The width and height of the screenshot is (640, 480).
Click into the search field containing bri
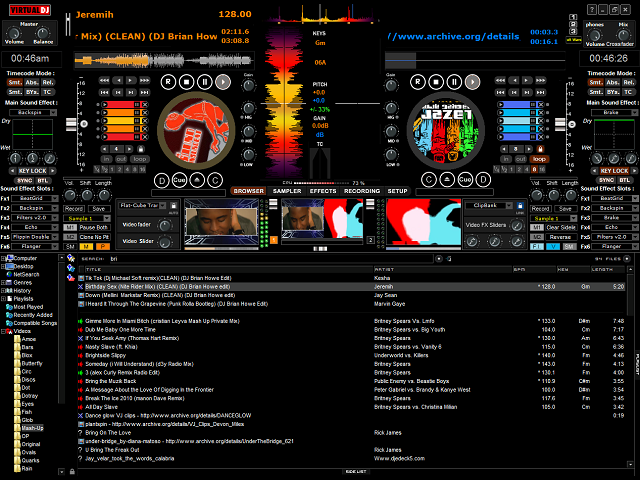coord(269,259)
